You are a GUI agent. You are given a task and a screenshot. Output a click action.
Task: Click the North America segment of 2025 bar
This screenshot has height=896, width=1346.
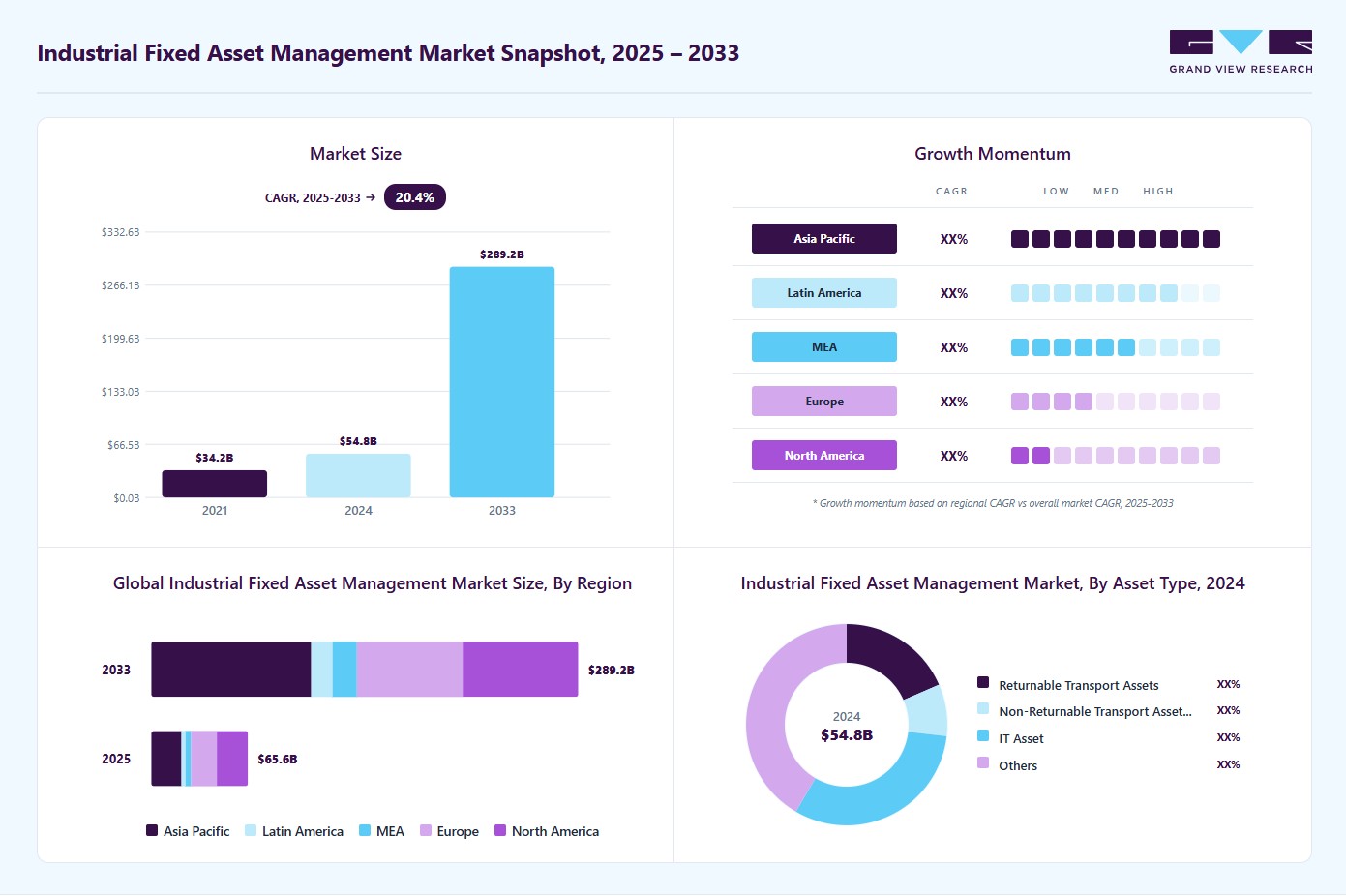(x=232, y=759)
